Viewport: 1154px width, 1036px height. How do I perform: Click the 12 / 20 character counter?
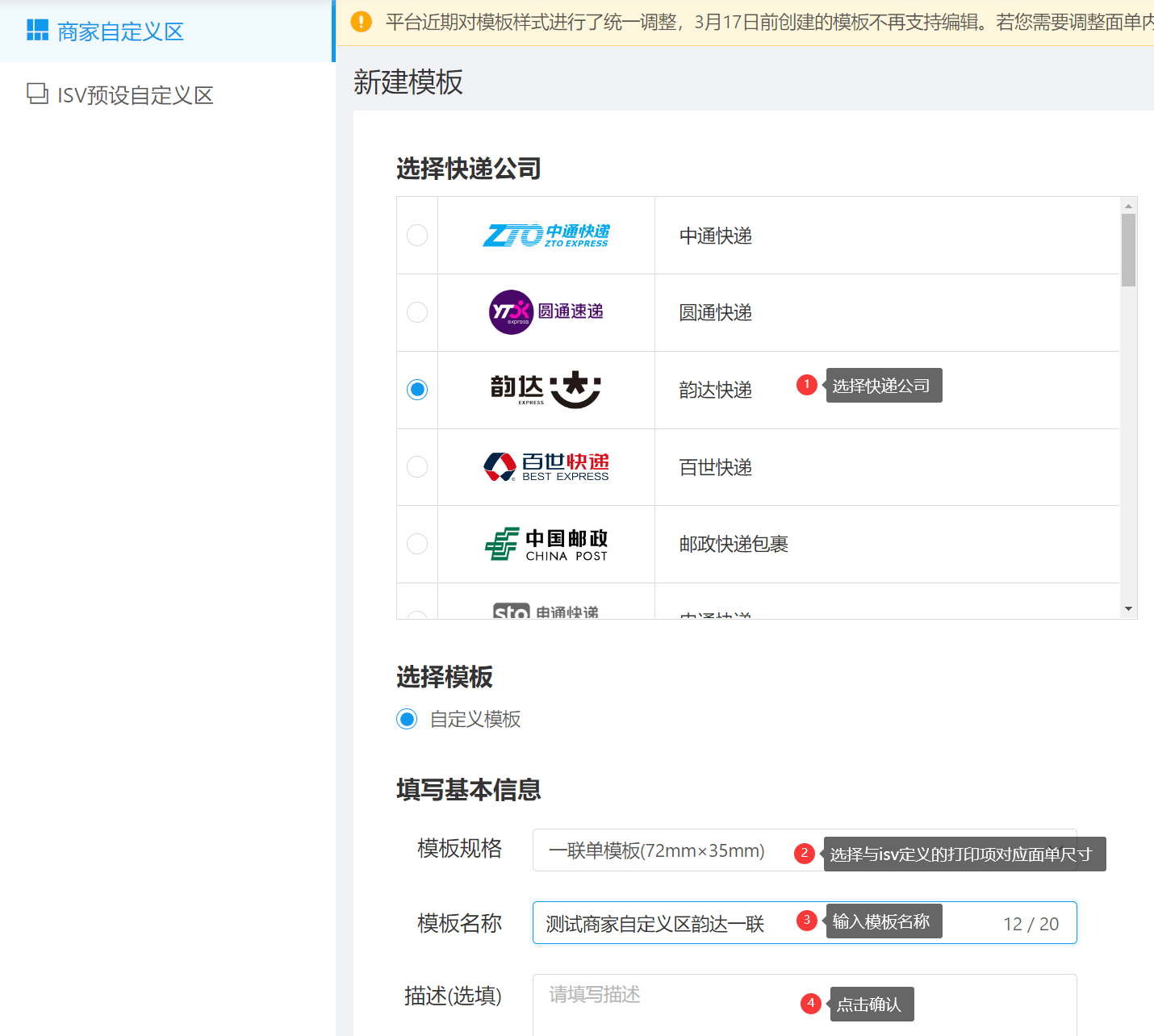point(1031,924)
